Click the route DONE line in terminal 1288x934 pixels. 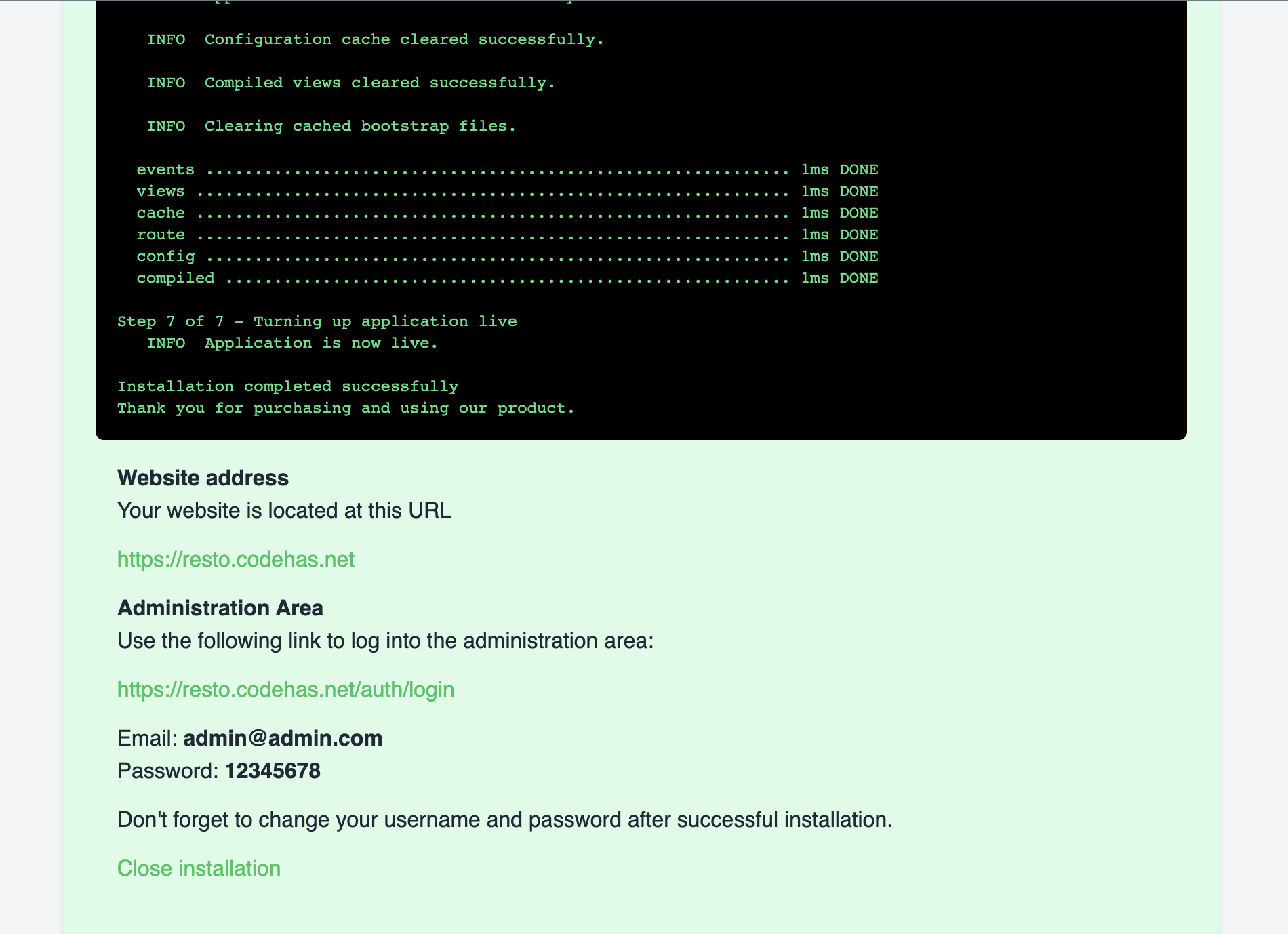click(x=506, y=235)
